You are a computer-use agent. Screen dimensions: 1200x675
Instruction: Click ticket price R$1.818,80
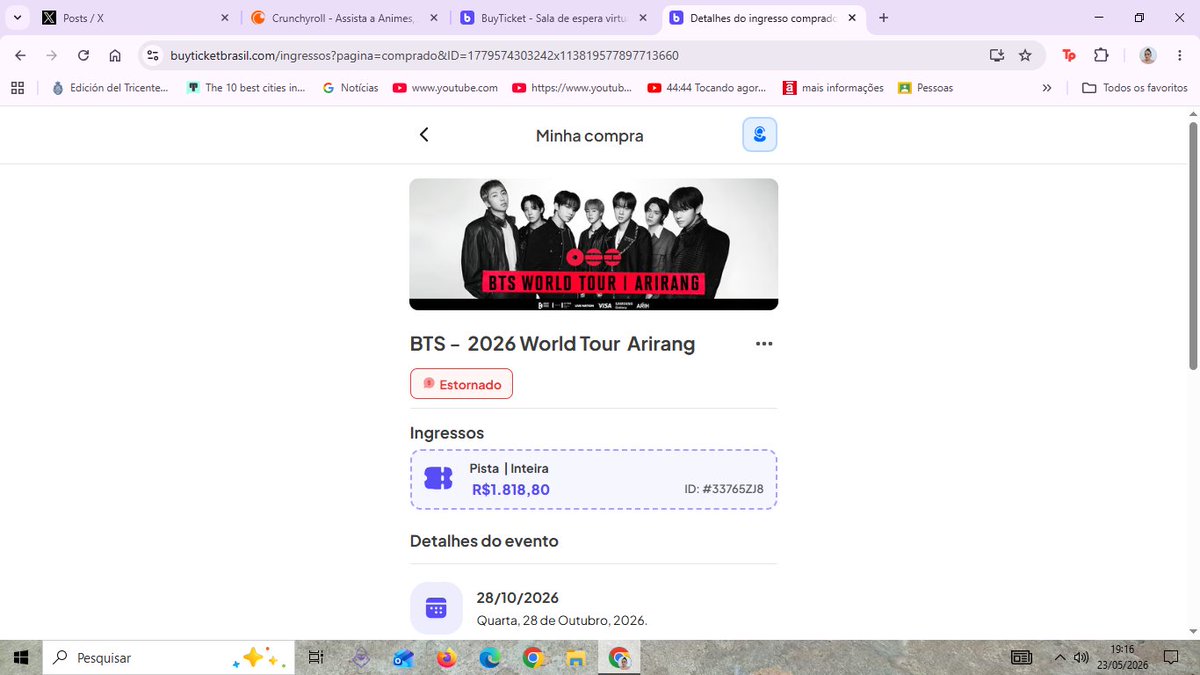tap(511, 490)
